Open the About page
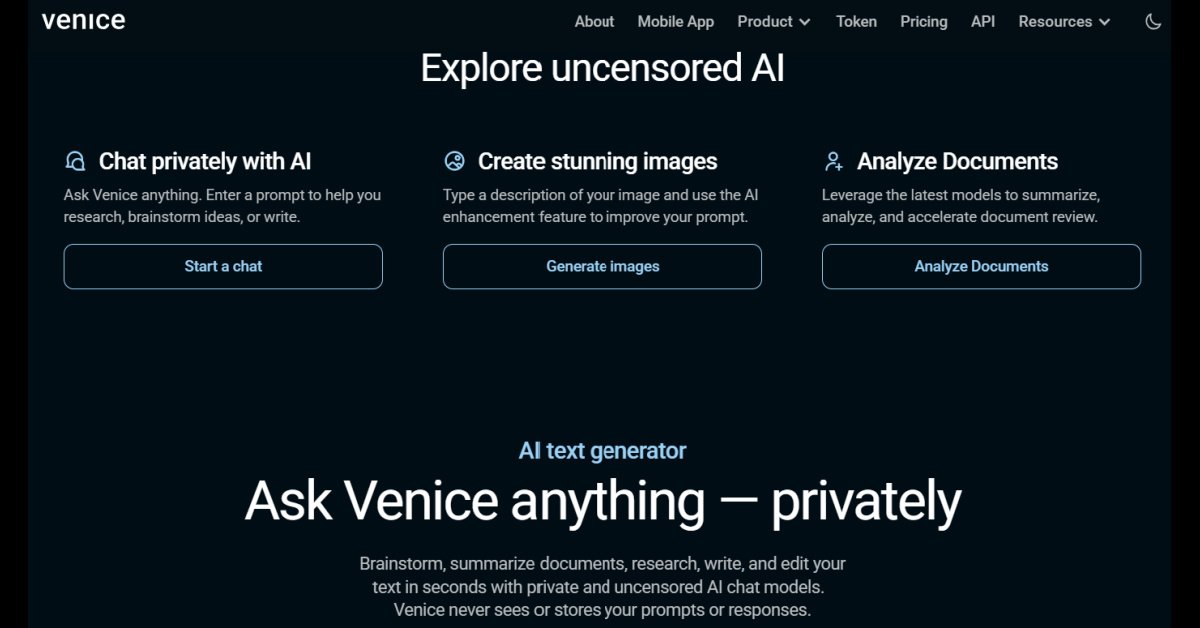The height and width of the screenshot is (628, 1200). click(594, 21)
